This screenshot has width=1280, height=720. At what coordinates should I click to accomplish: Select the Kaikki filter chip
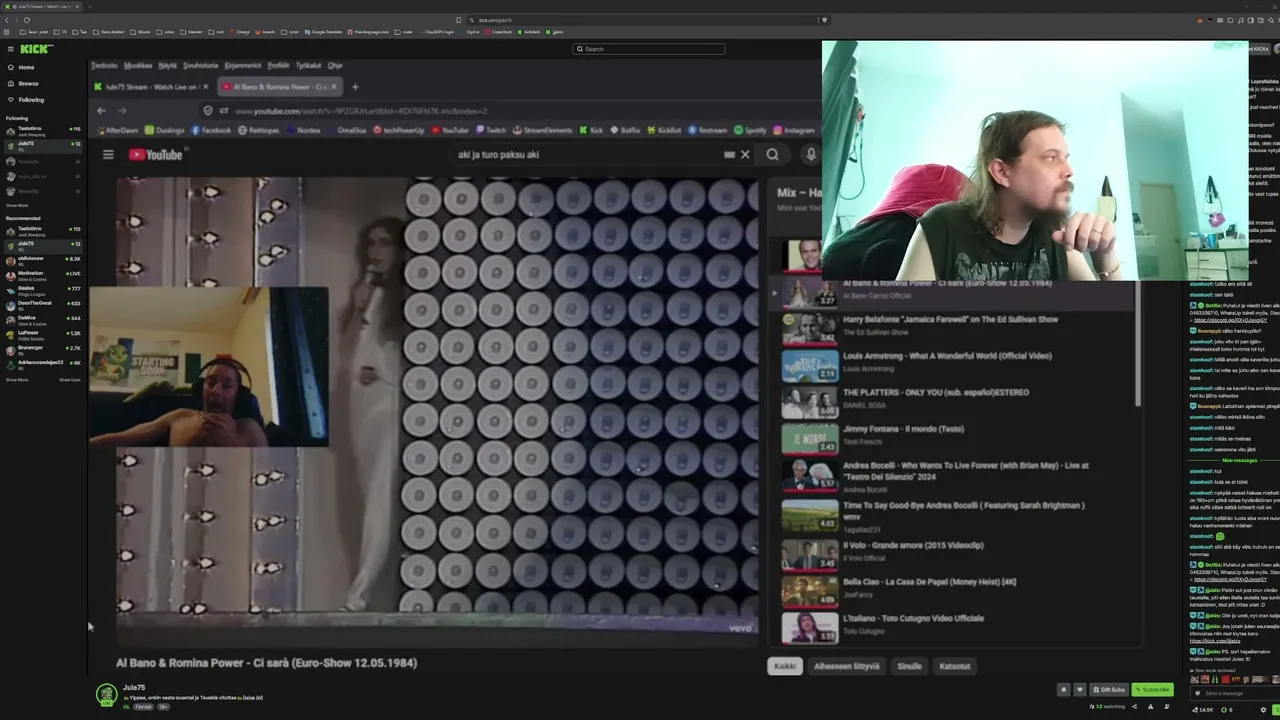click(x=785, y=666)
